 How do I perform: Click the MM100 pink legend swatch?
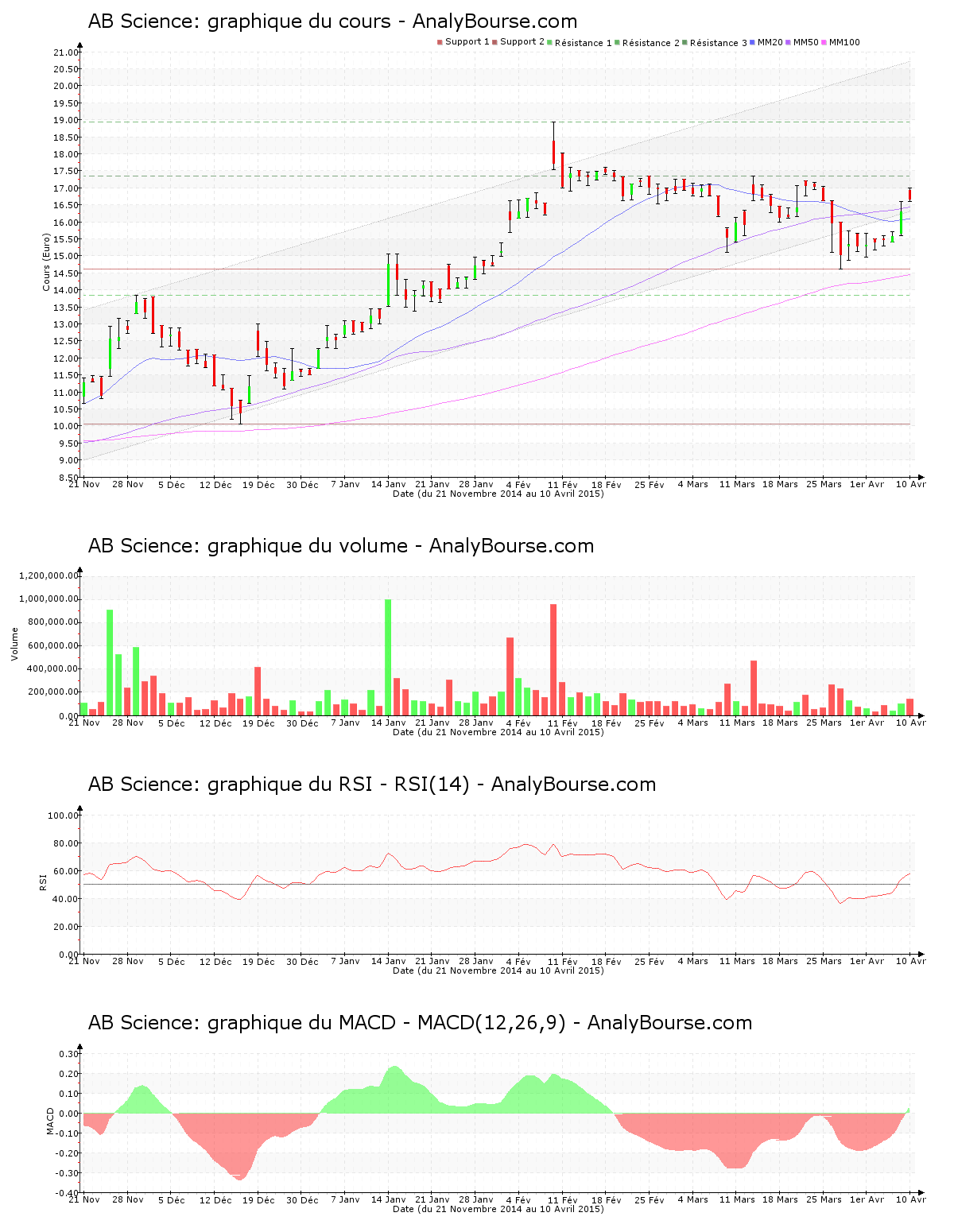[824, 42]
